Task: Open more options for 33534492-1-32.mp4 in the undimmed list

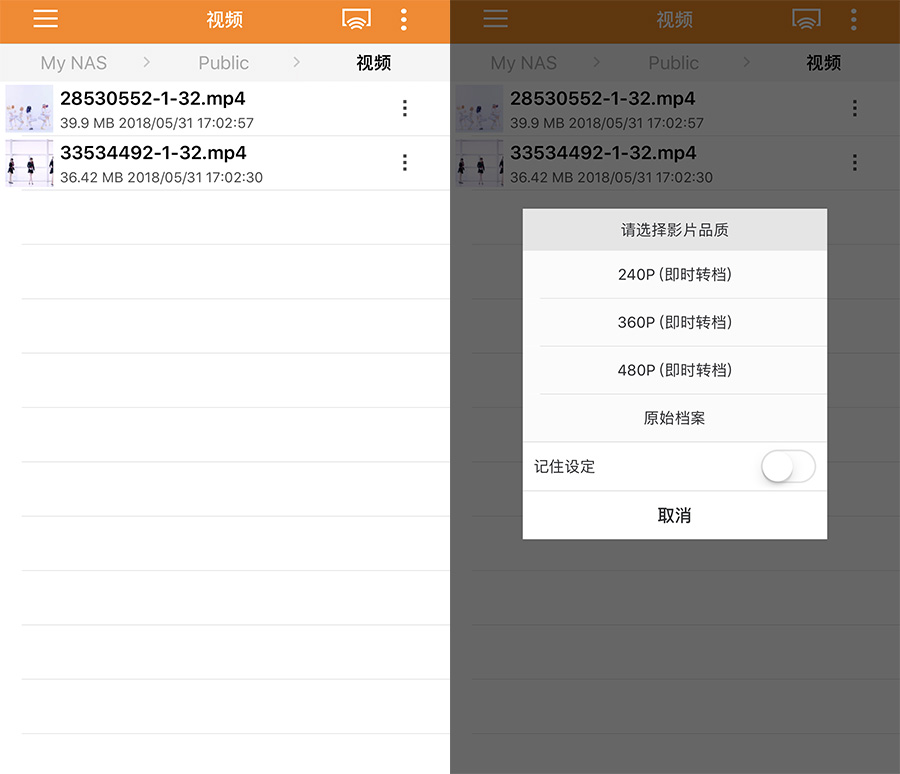Action: pos(404,162)
